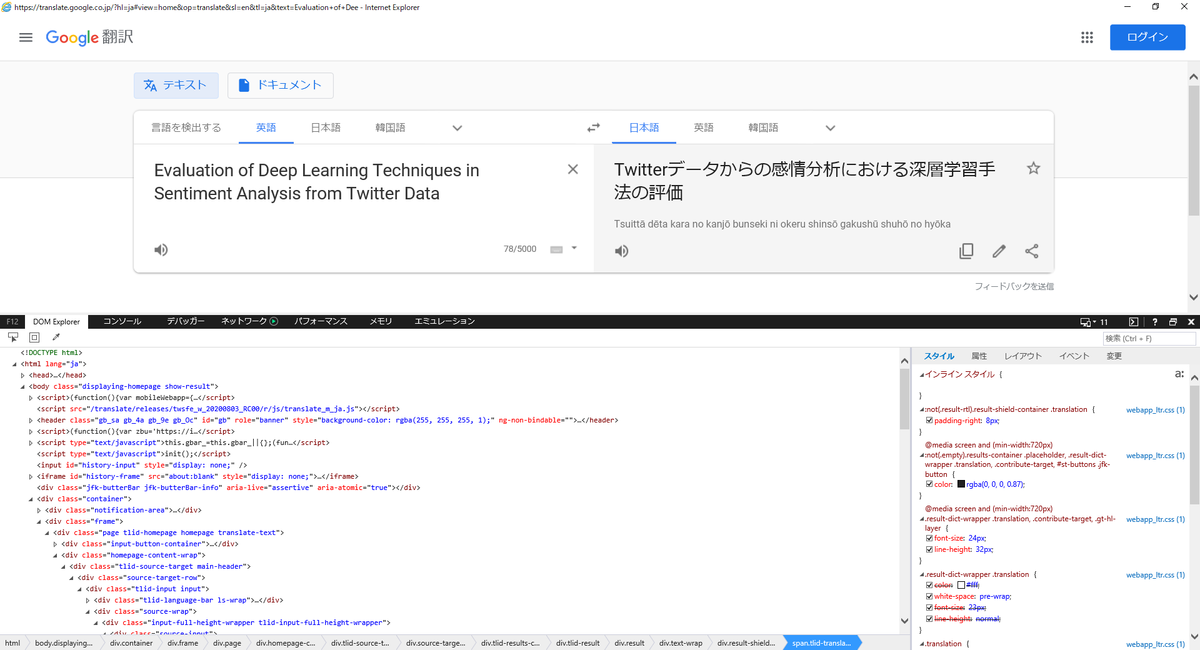Collapse the body displaying-homepage node
This screenshot has width=1200, height=650.
23,386
